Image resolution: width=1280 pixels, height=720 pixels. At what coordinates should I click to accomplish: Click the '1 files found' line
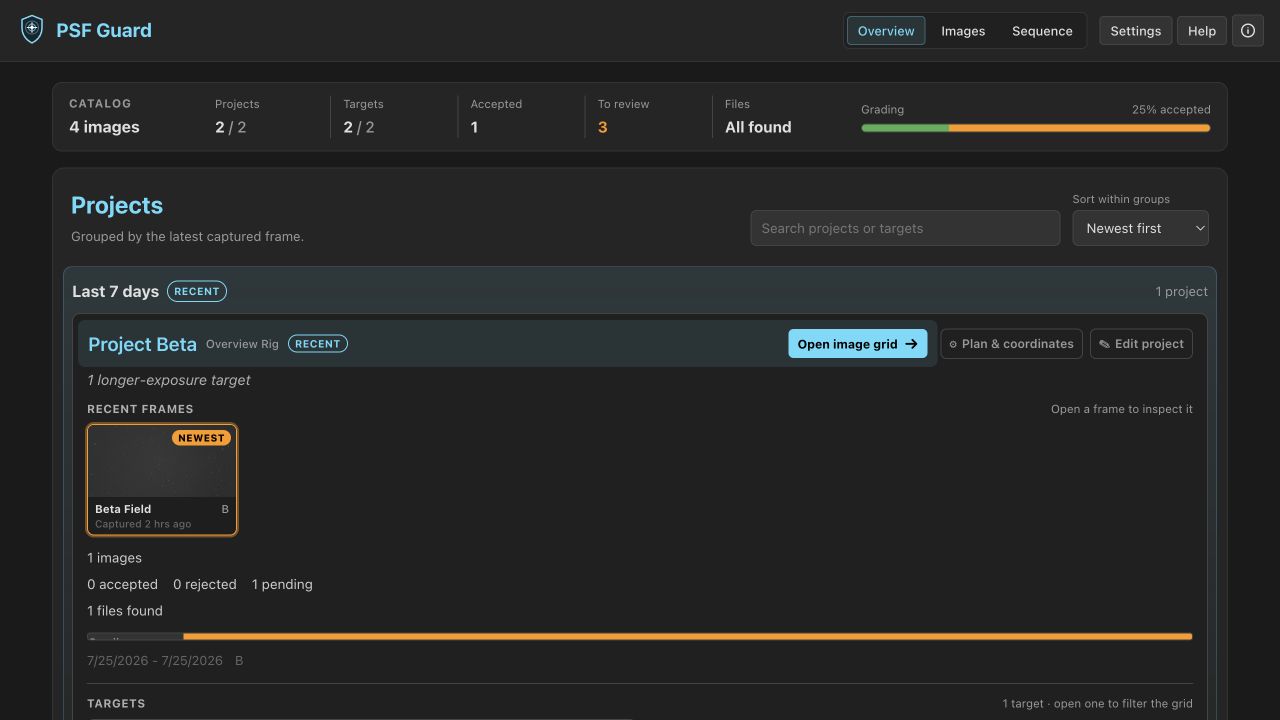(x=124, y=611)
